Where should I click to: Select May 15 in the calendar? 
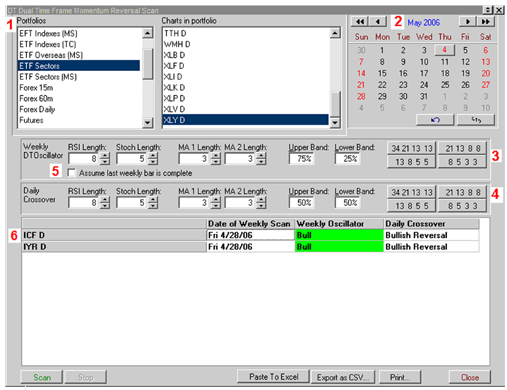pos(382,73)
